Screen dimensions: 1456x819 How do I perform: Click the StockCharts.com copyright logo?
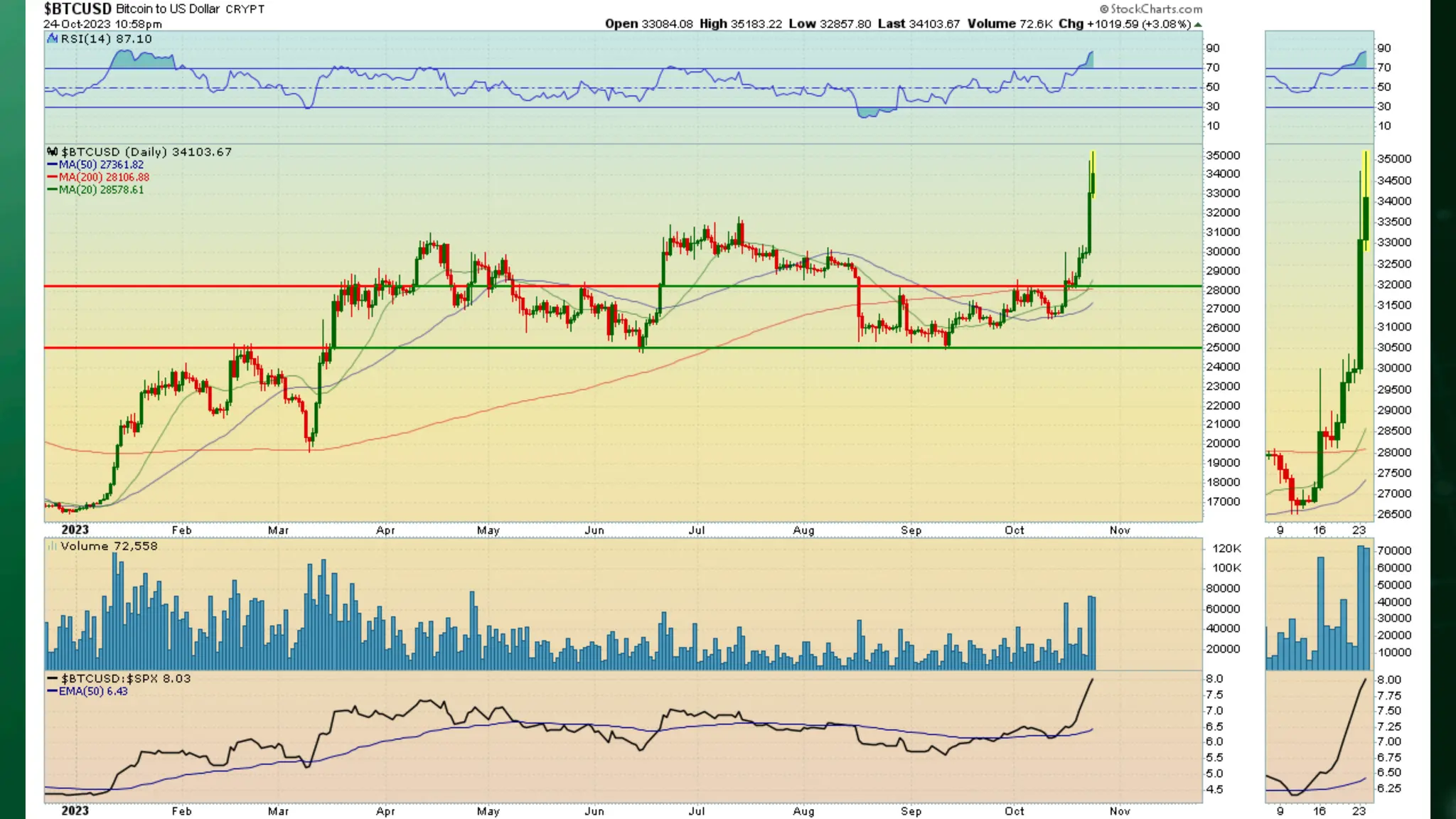(1104, 9)
